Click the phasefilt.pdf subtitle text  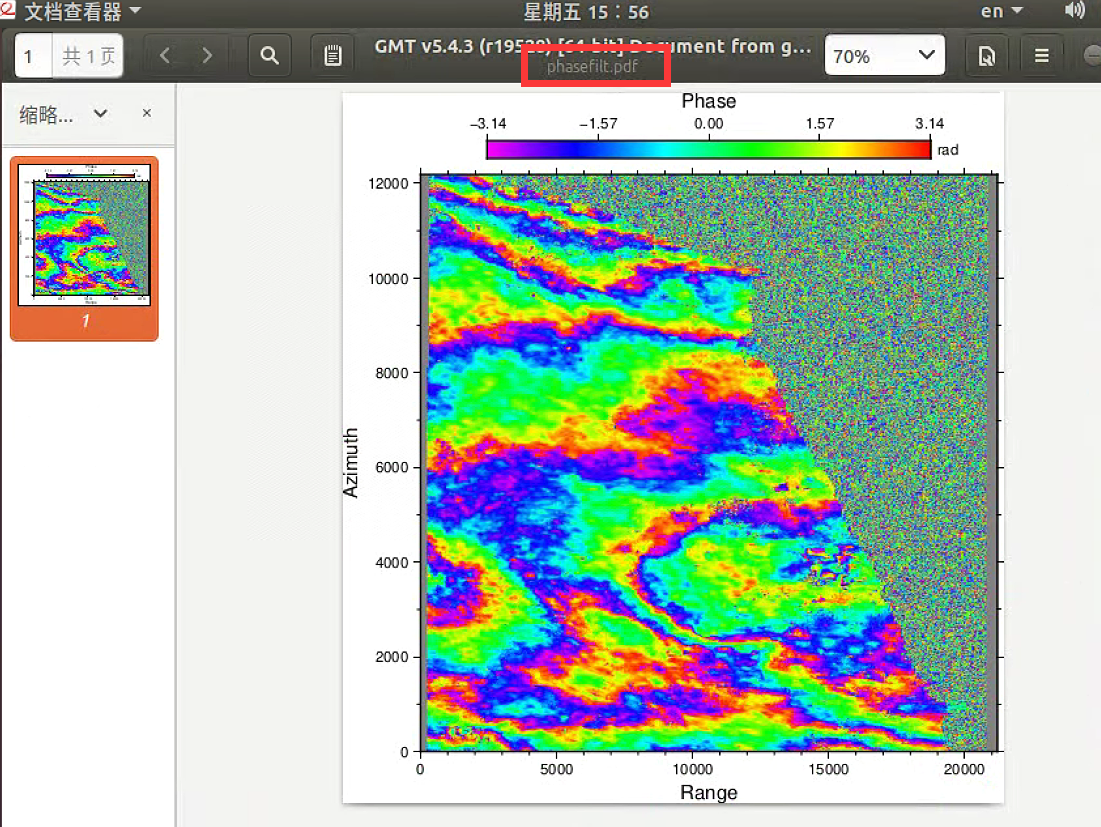point(593,67)
